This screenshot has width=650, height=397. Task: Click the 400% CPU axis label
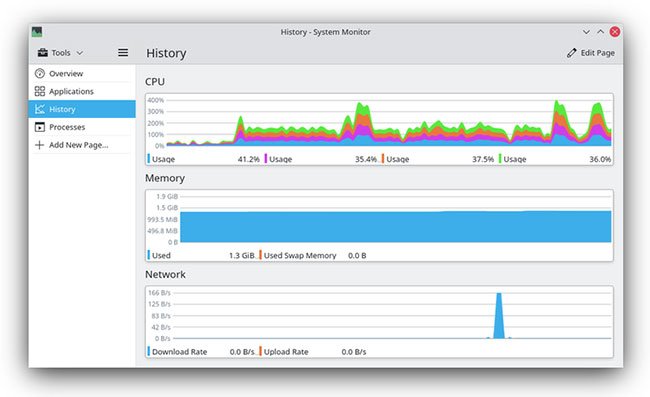[156, 100]
